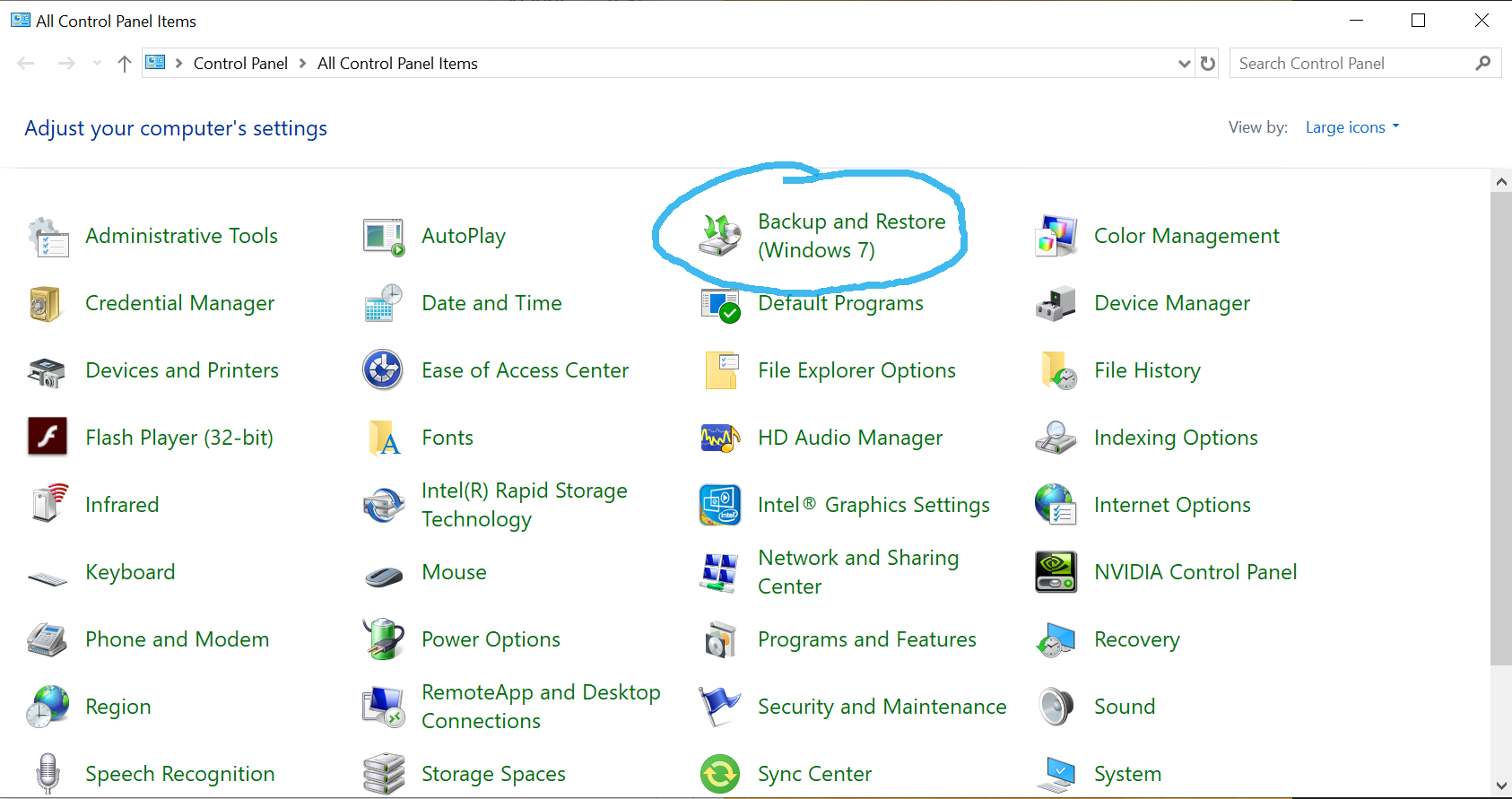
Task: Click the Credential Manager safe icon
Action: click(45, 304)
